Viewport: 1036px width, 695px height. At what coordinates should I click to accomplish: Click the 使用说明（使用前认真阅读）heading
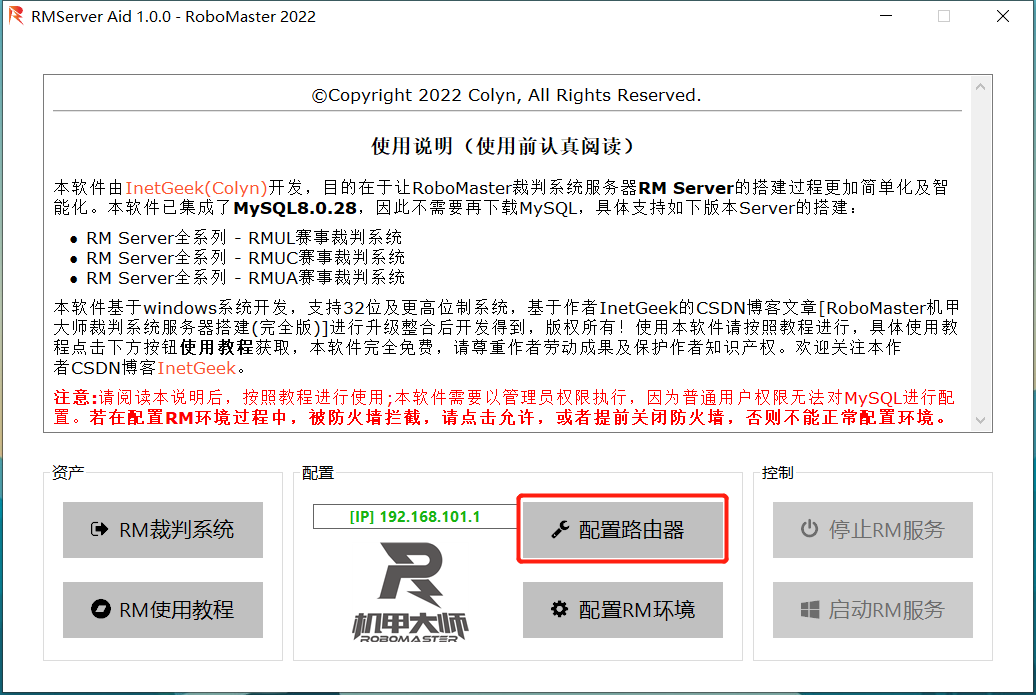[x=503, y=146]
